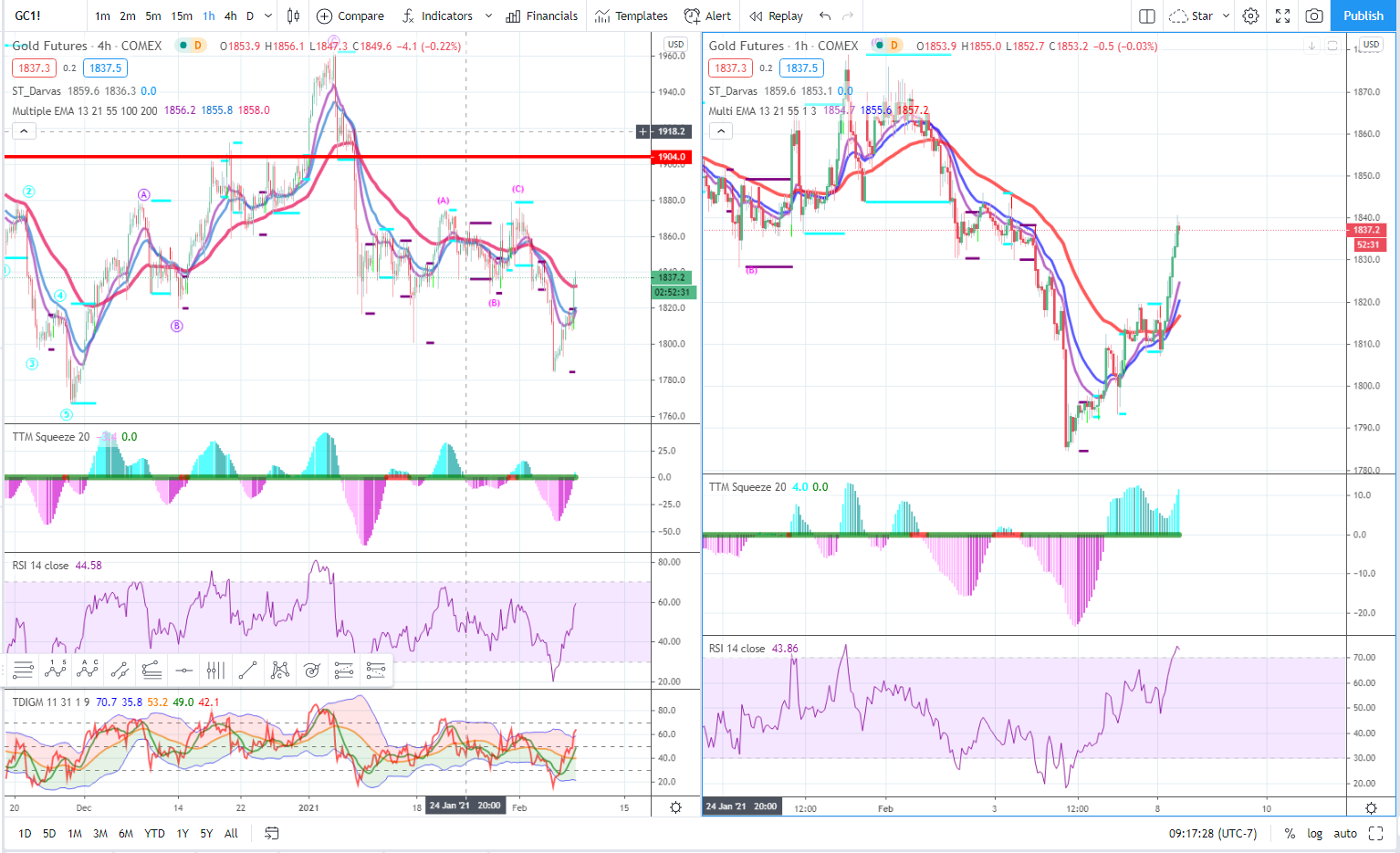The image size is (1400, 853).
Task: Open the GC1! symbol search
Action: pyautogui.click(x=28, y=16)
